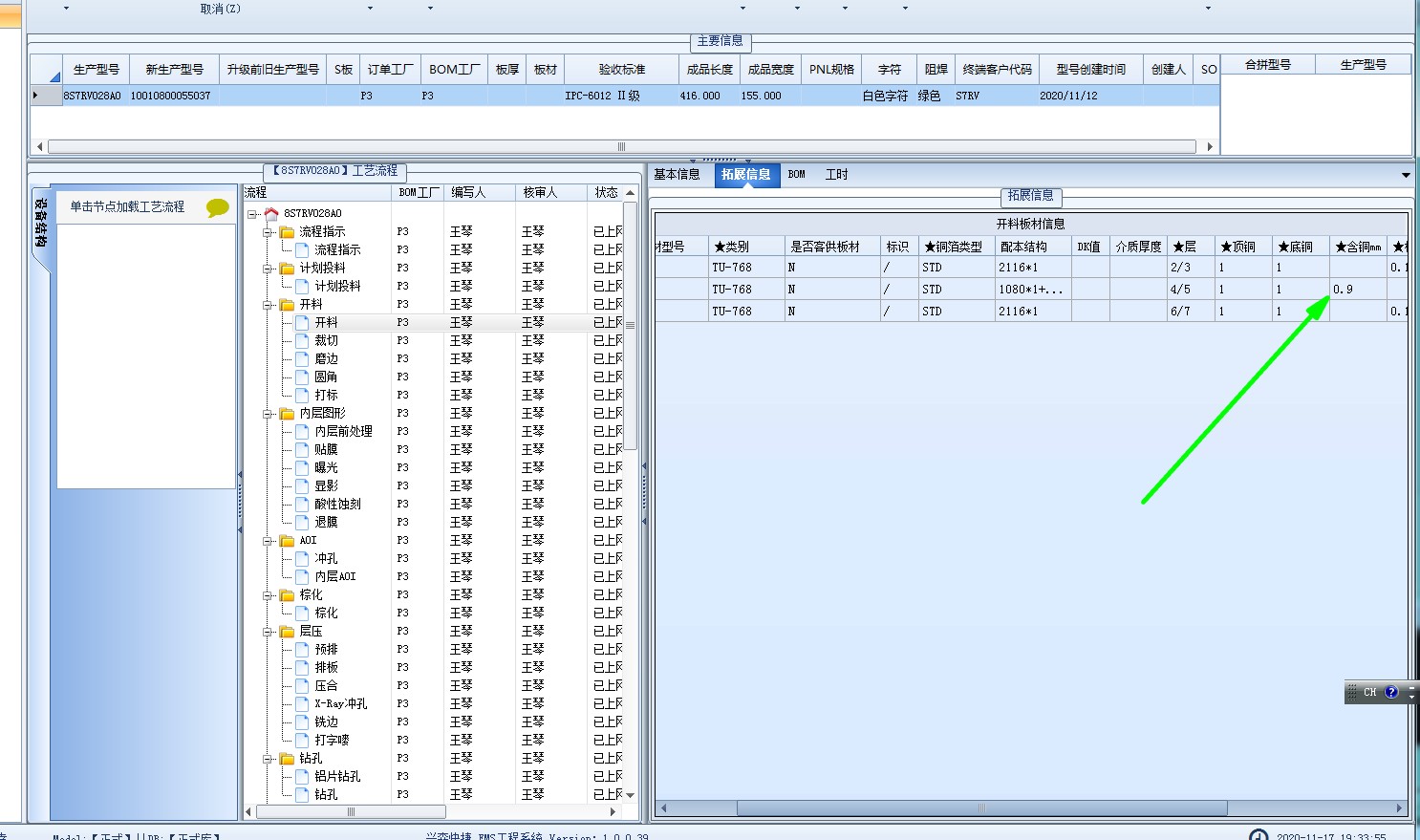Viewport: 1420px width, 840px height.
Task: Click the yellow speech bubble icon
Action: pyautogui.click(x=218, y=207)
